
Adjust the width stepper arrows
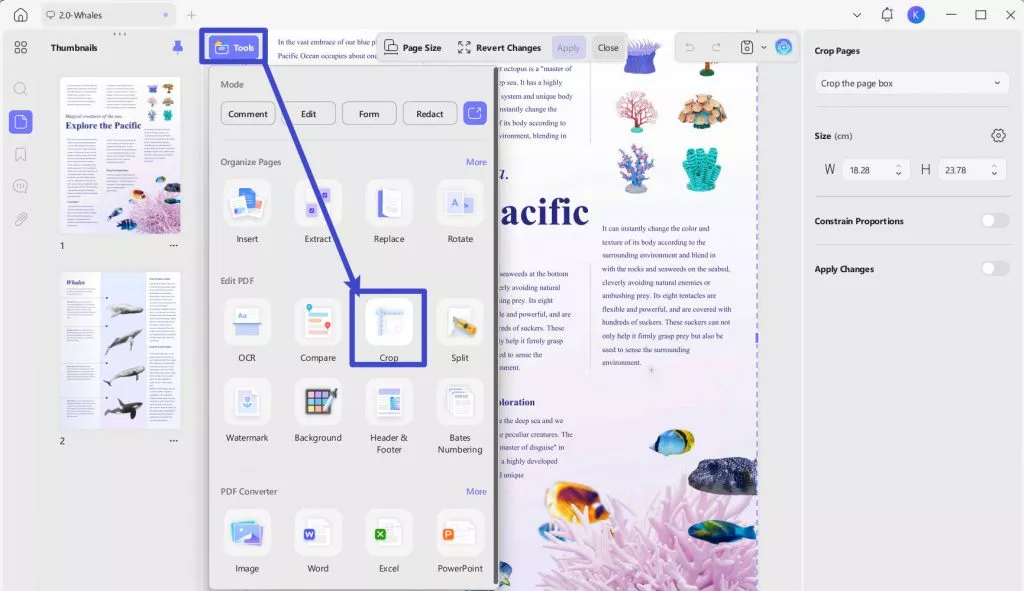coord(899,170)
